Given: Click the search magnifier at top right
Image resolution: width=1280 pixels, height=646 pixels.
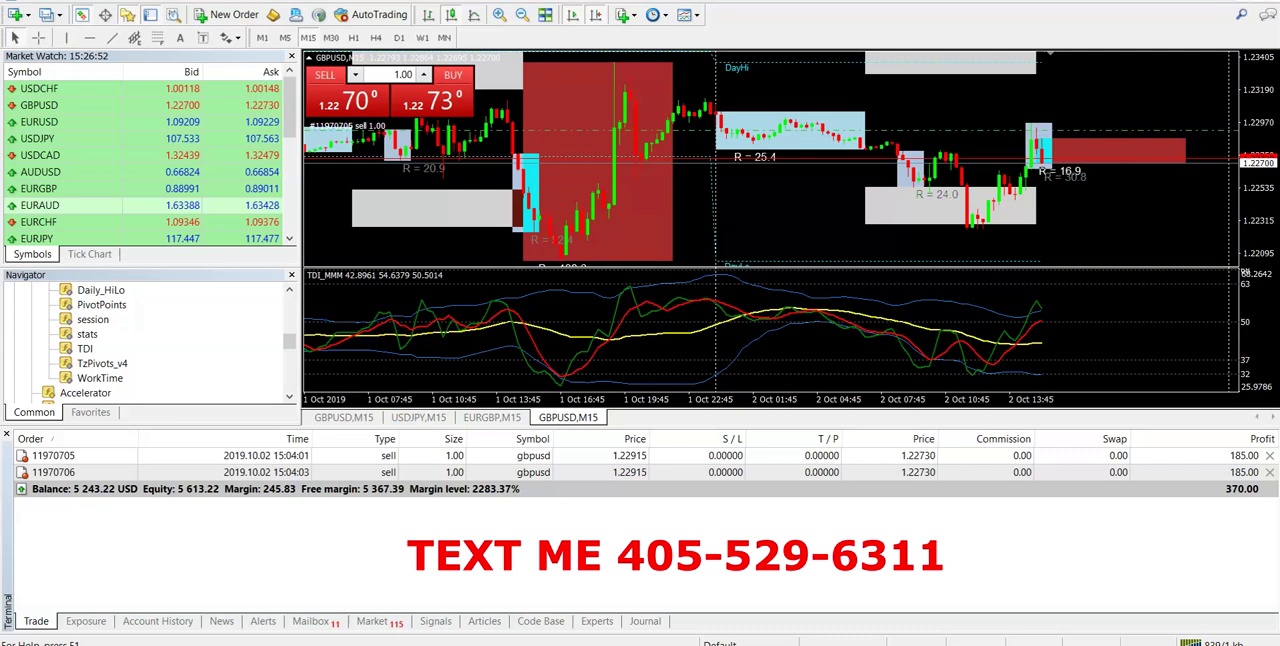Looking at the screenshot, I should (x=1241, y=15).
